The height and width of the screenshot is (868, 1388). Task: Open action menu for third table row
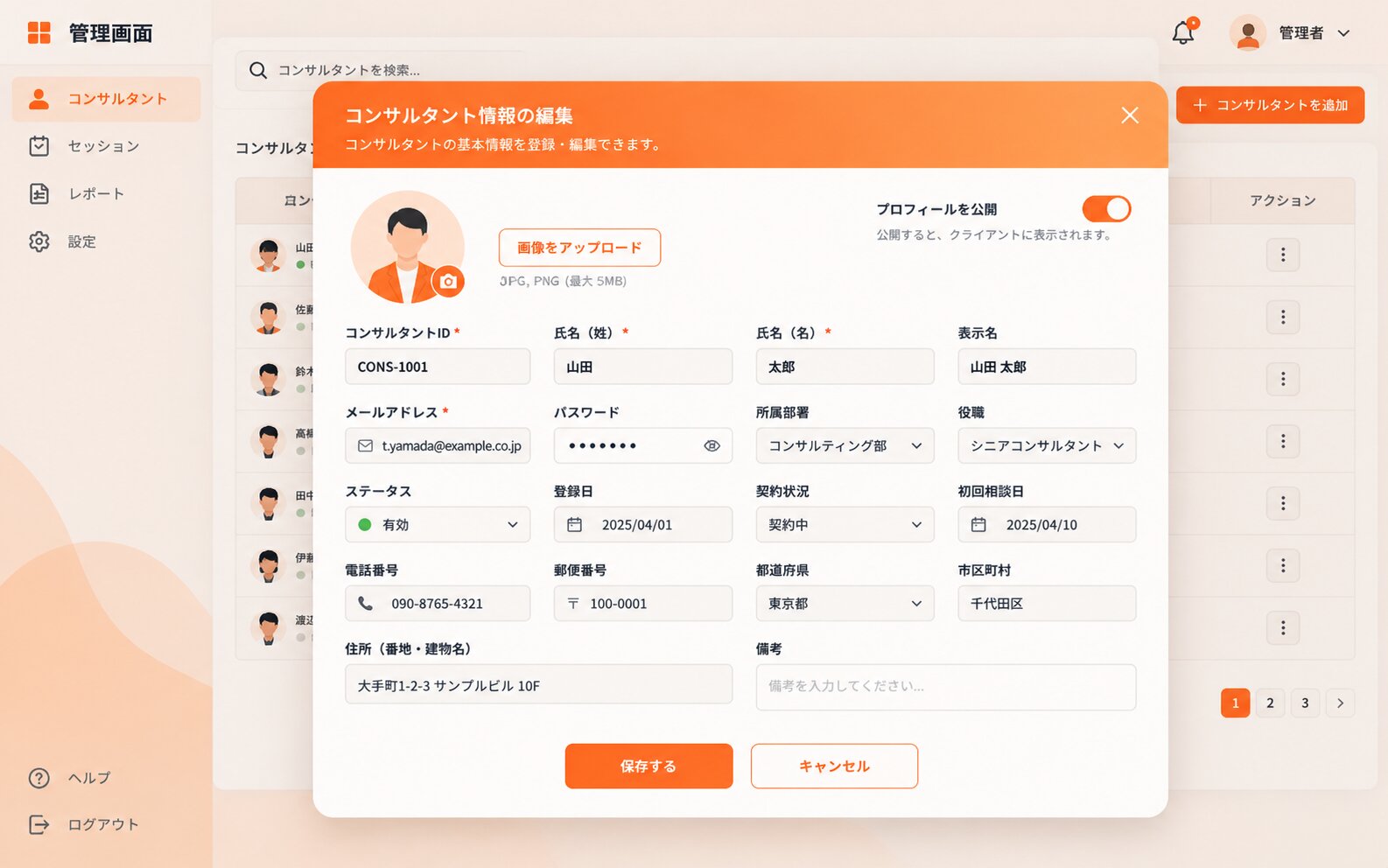1283,379
